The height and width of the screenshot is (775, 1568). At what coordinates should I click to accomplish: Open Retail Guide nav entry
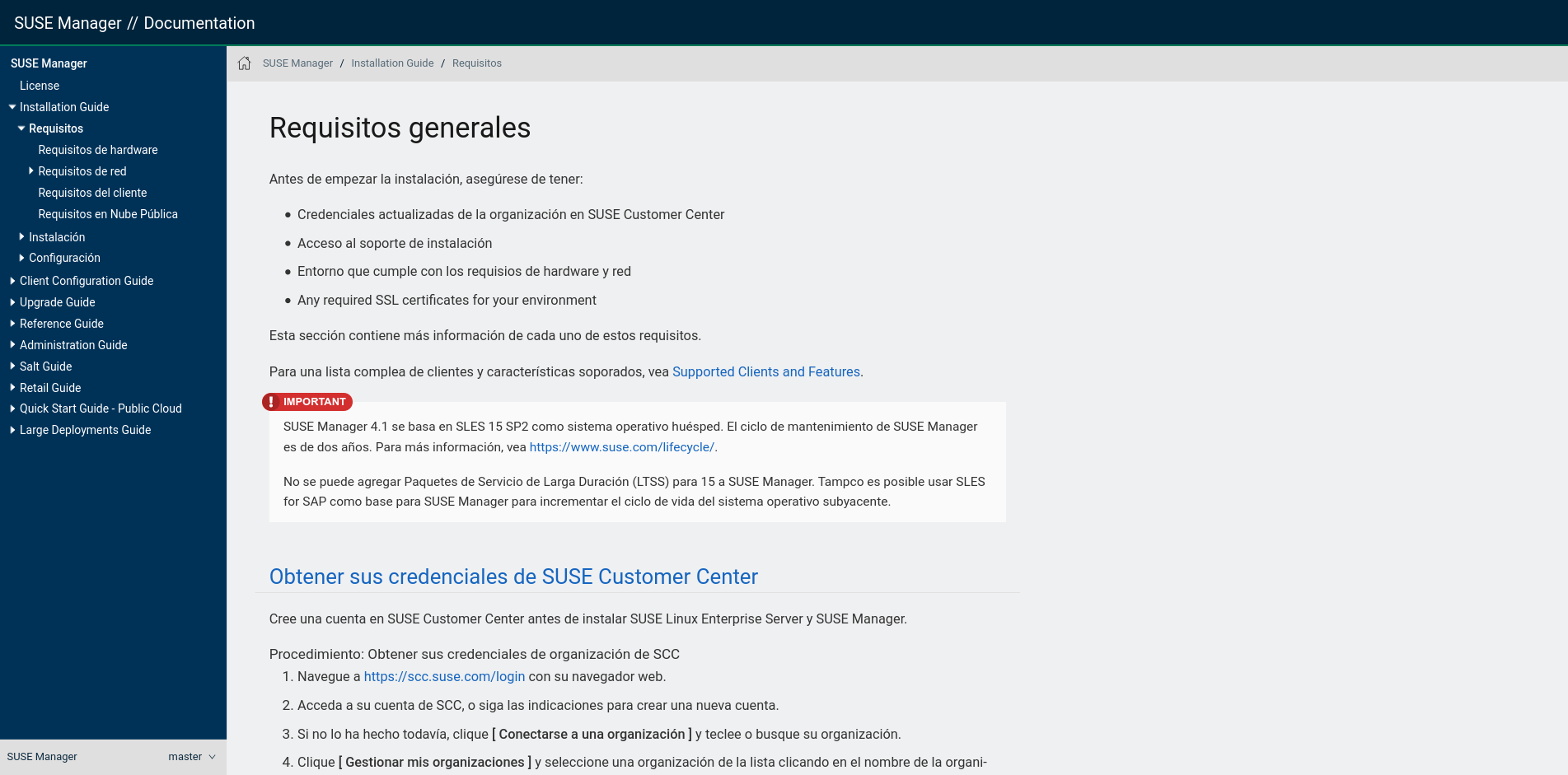click(50, 388)
